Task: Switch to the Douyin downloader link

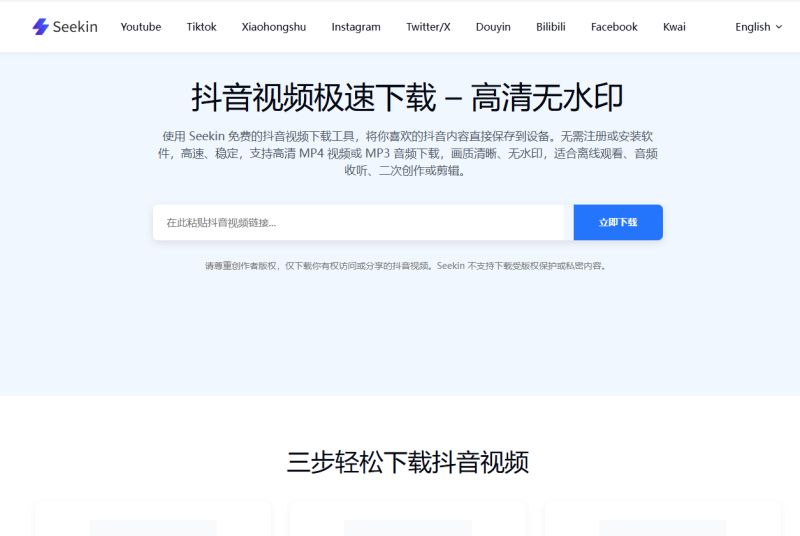Action: click(493, 27)
